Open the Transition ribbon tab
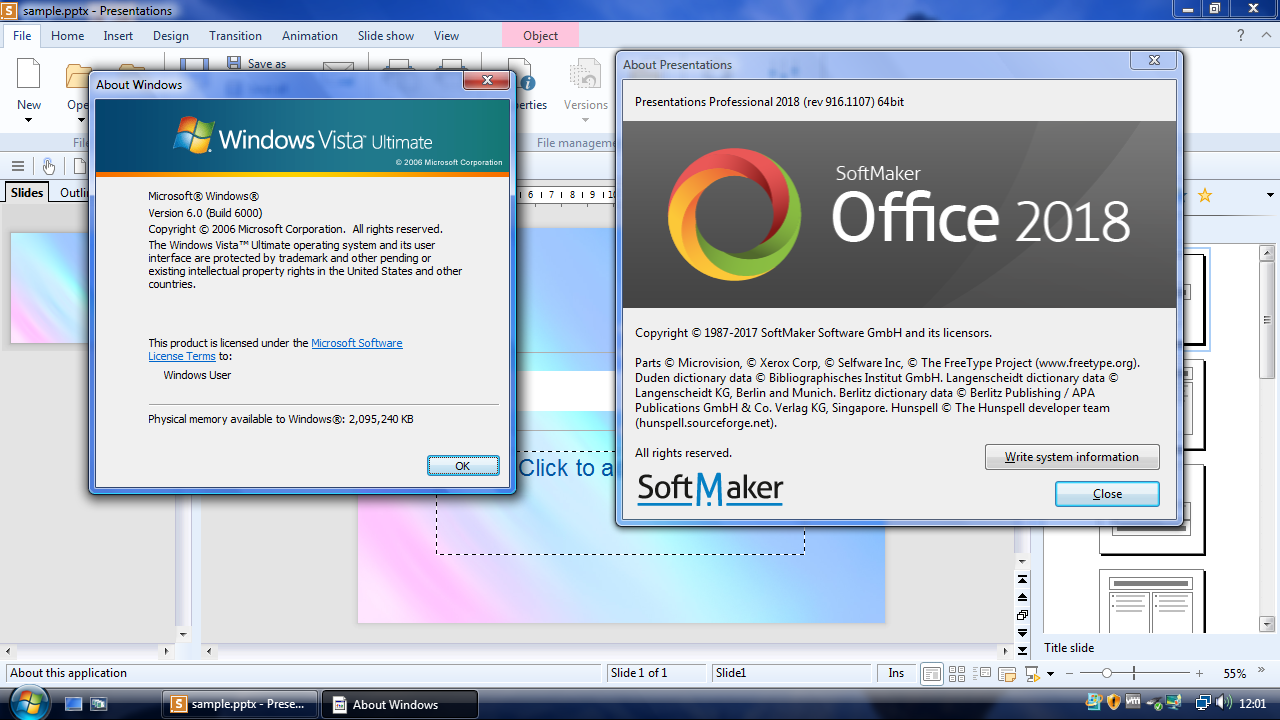The height and width of the screenshot is (720, 1280). [236, 36]
